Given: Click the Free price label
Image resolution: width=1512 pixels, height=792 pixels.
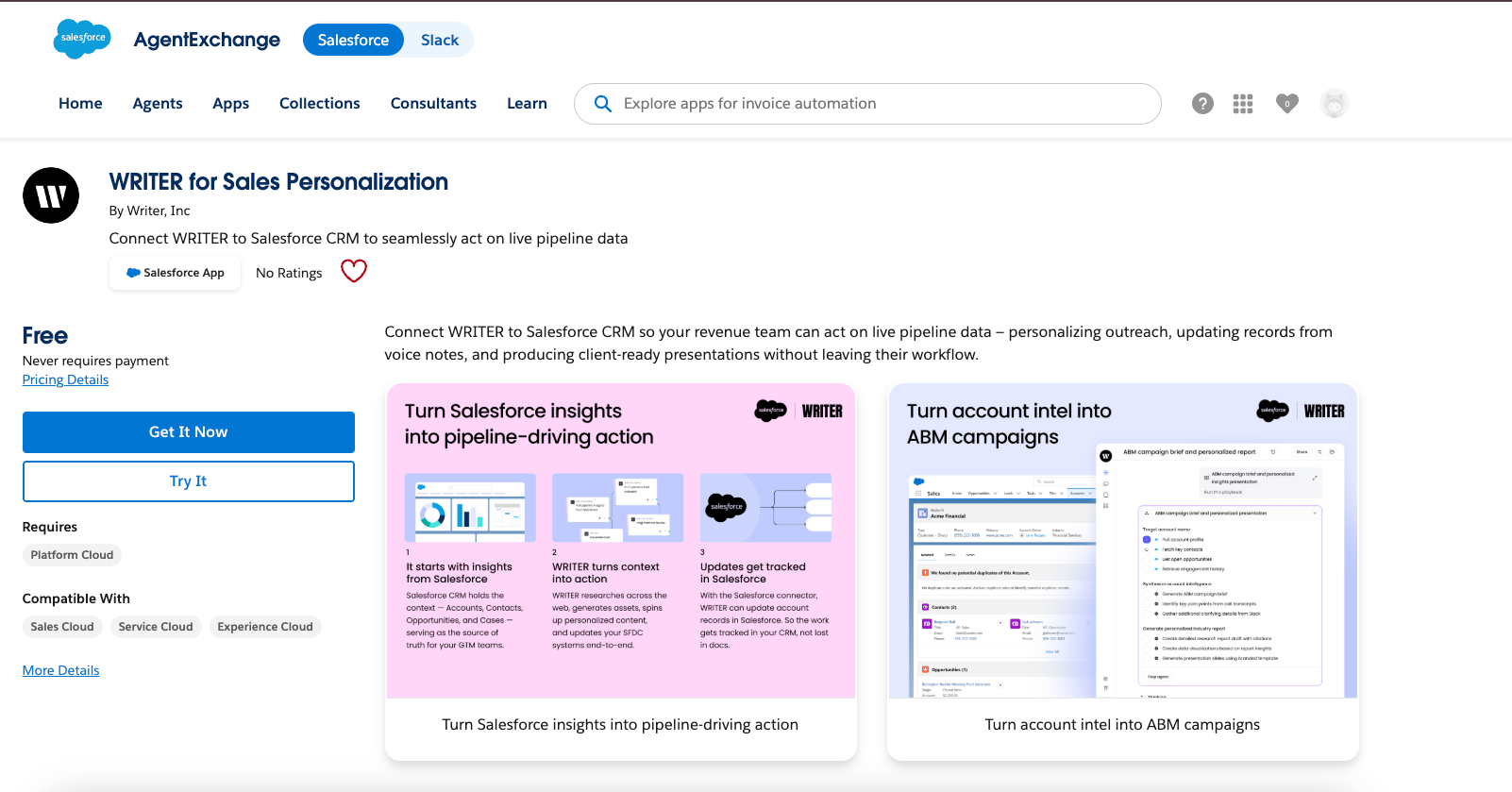Looking at the screenshot, I should 45,336.
